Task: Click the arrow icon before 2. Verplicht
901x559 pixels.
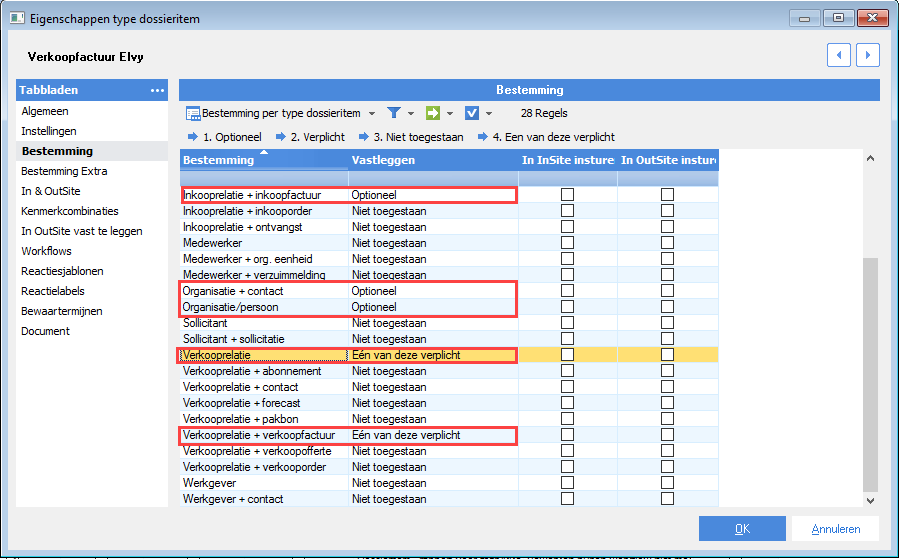Action: coord(281,137)
